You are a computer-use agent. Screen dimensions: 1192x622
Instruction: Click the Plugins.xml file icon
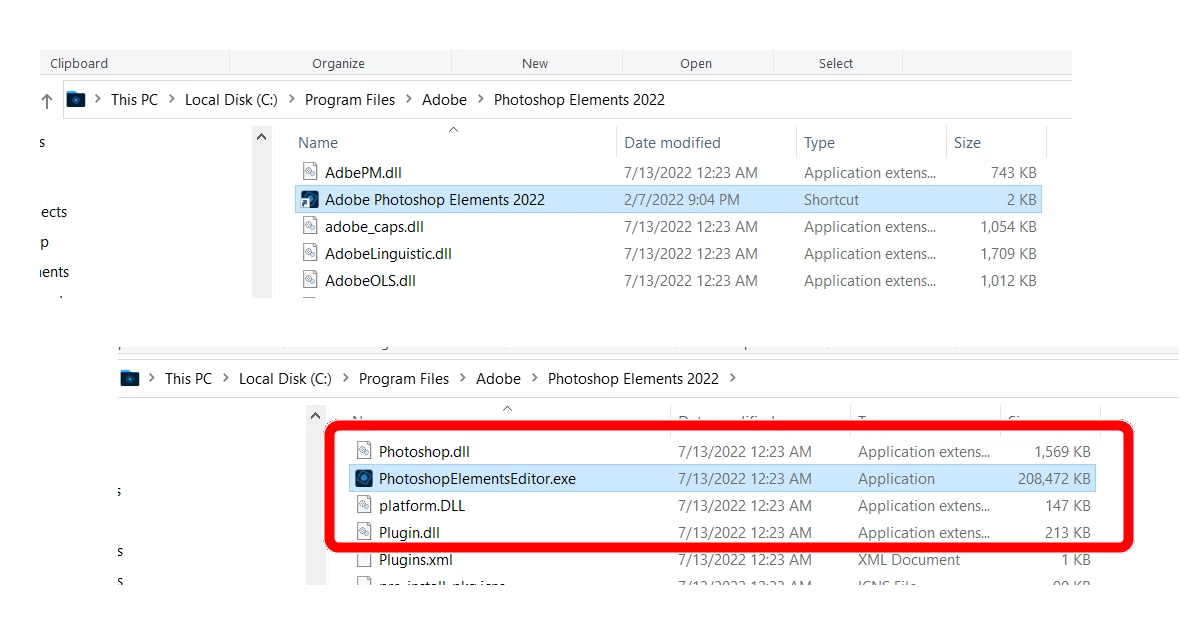pyautogui.click(x=364, y=560)
